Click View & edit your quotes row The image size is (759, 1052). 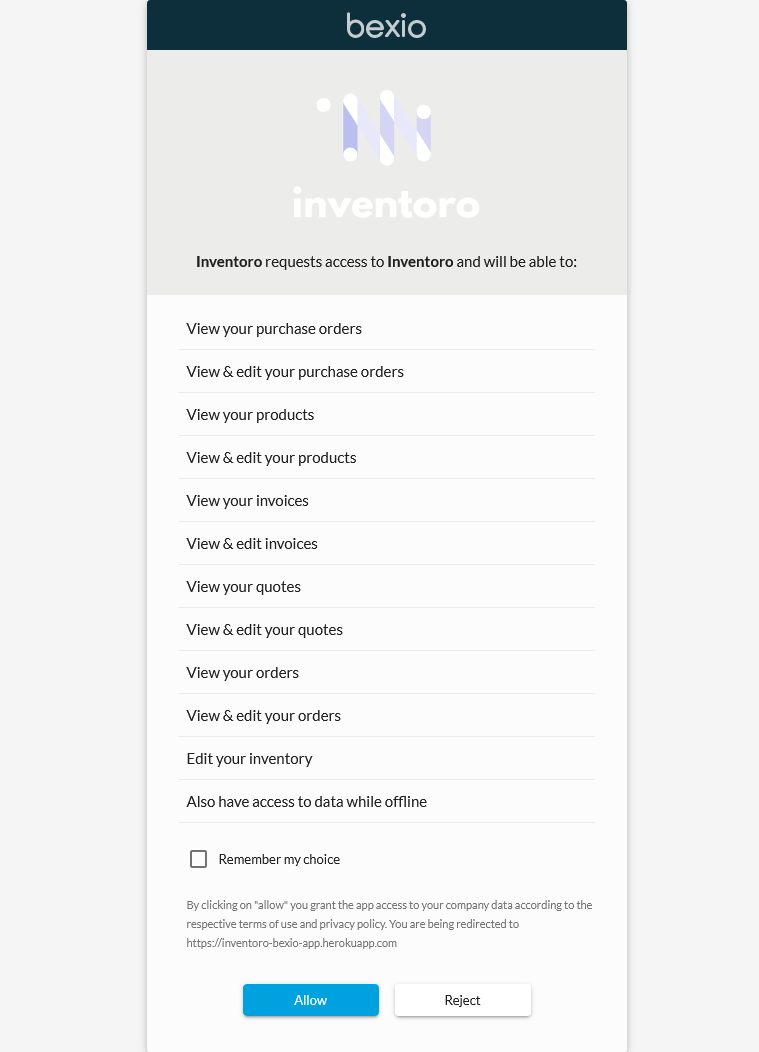coord(264,630)
